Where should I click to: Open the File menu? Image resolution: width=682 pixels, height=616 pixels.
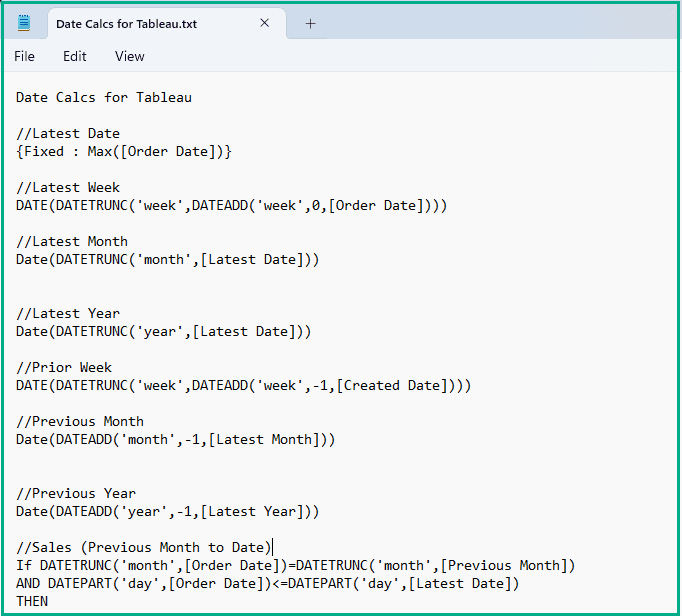pyautogui.click(x=24, y=57)
